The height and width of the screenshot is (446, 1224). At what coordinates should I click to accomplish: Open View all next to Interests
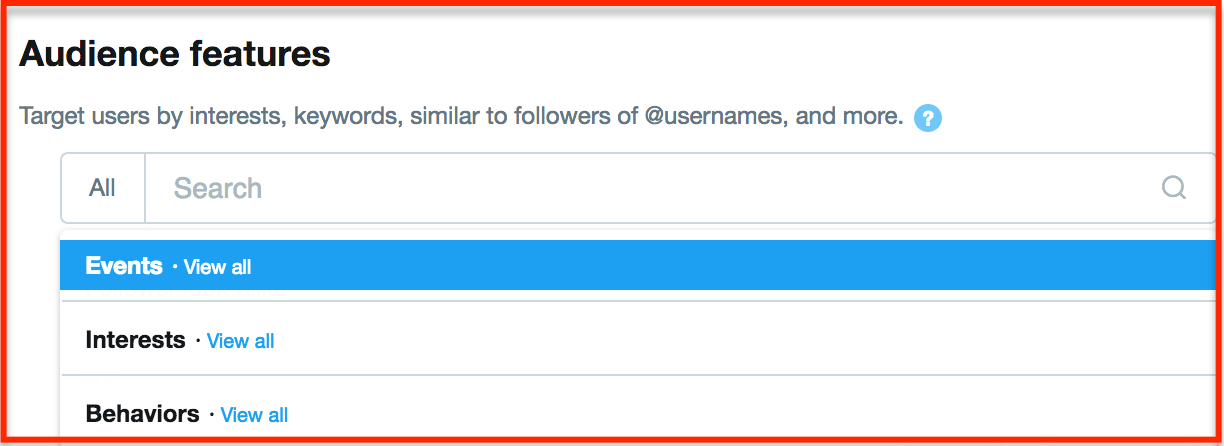[240, 341]
